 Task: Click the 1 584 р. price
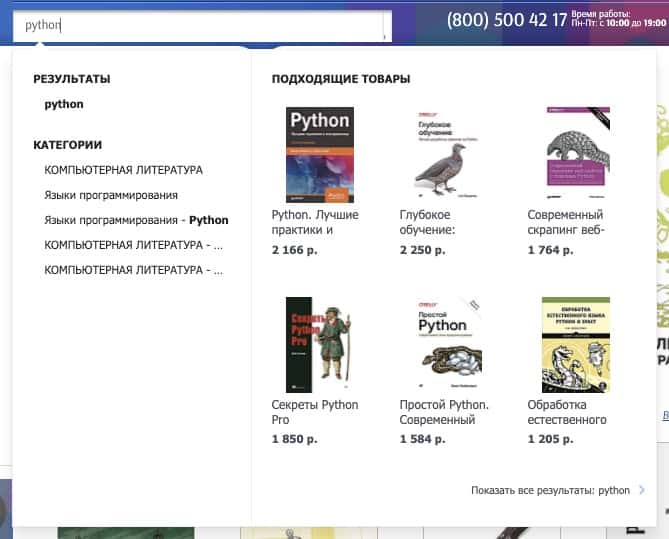point(422,439)
